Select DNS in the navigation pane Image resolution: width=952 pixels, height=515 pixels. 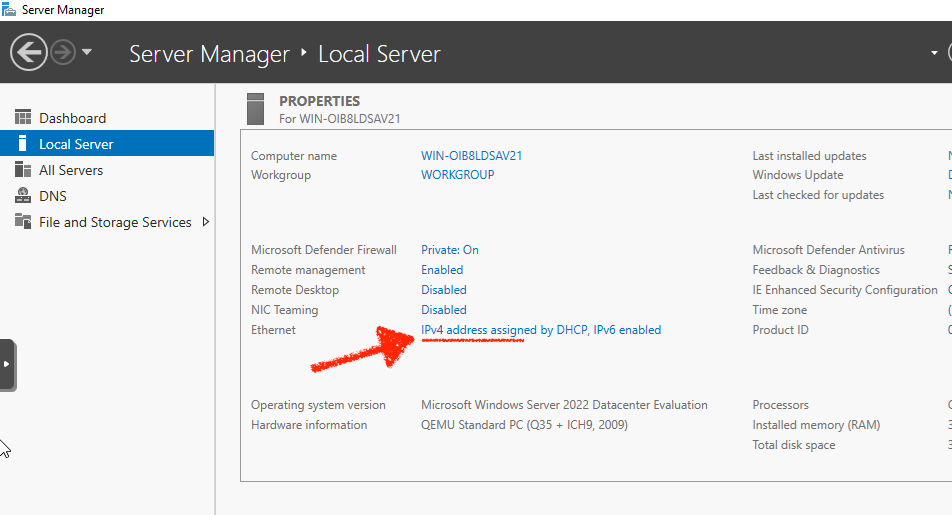point(53,196)
